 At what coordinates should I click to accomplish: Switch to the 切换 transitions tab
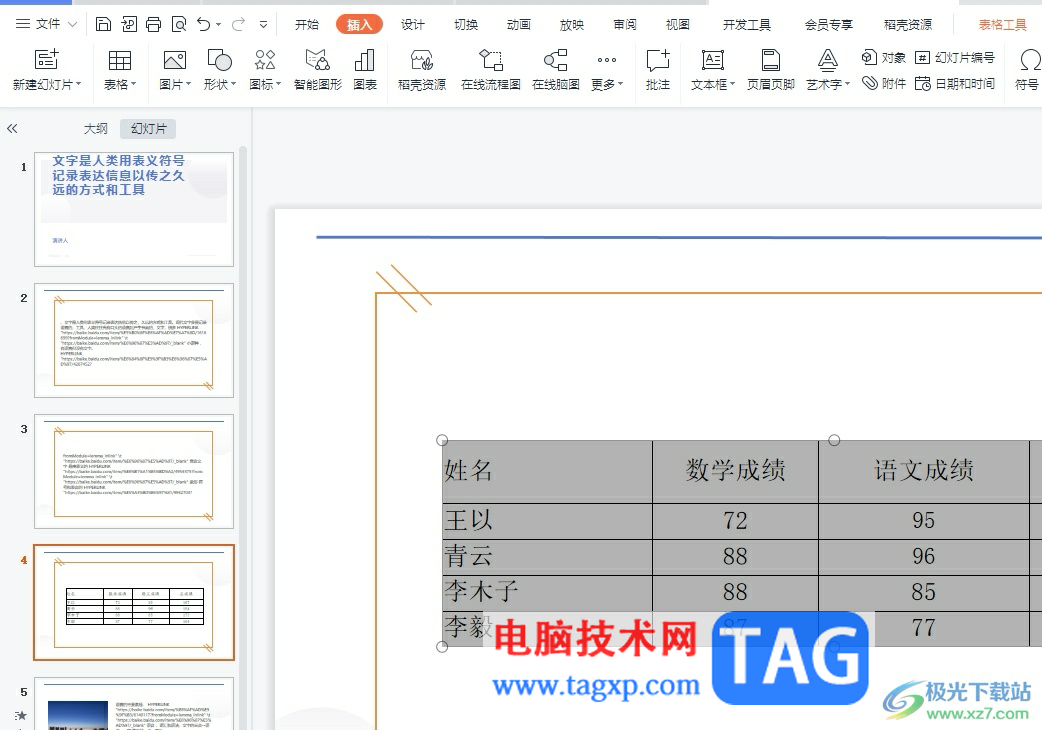coord(466,25)
